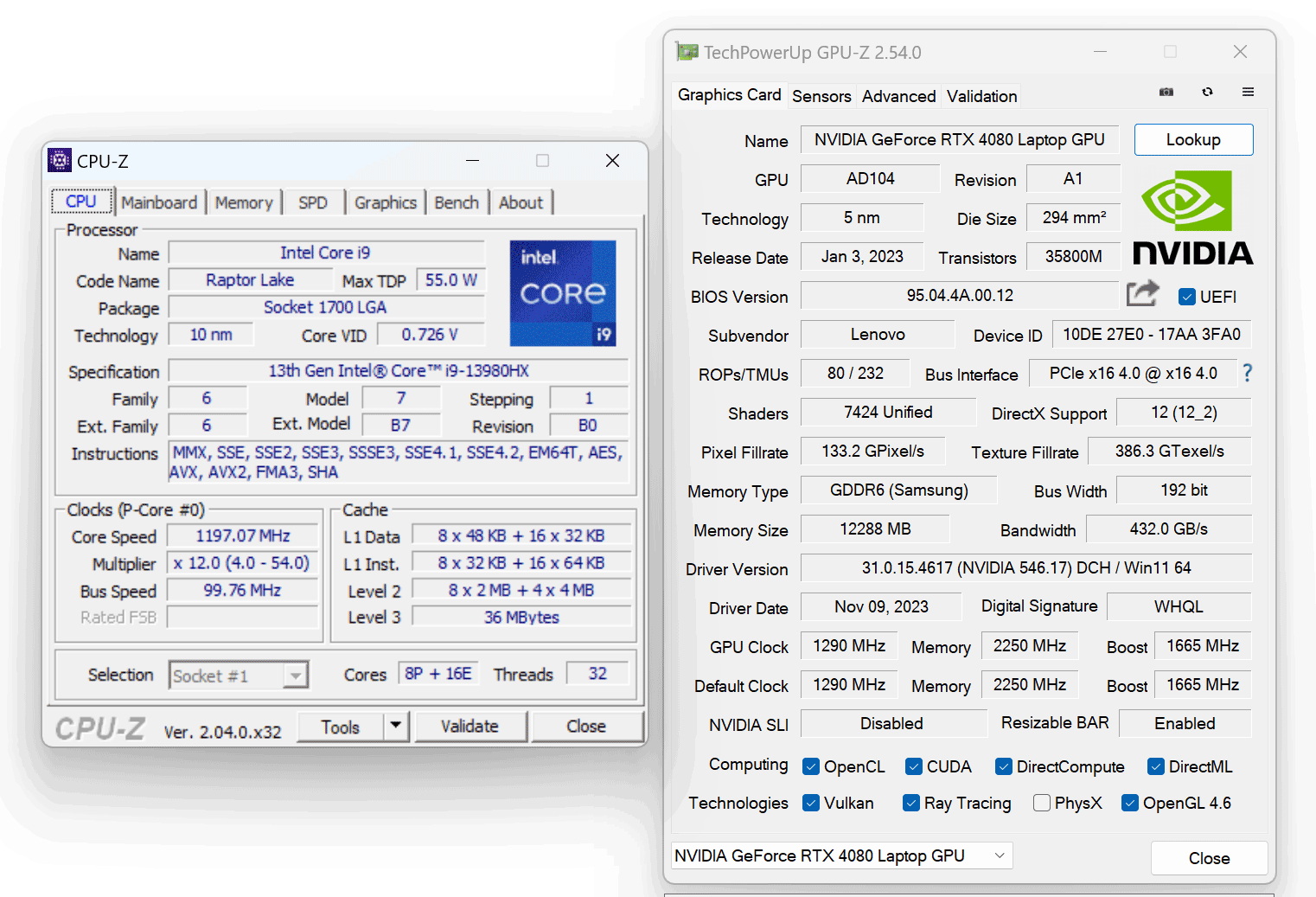Viewport: 1316px width, 897px height.
Task: Switch to the Mainboard tab
Action: [x=159, y=202]
